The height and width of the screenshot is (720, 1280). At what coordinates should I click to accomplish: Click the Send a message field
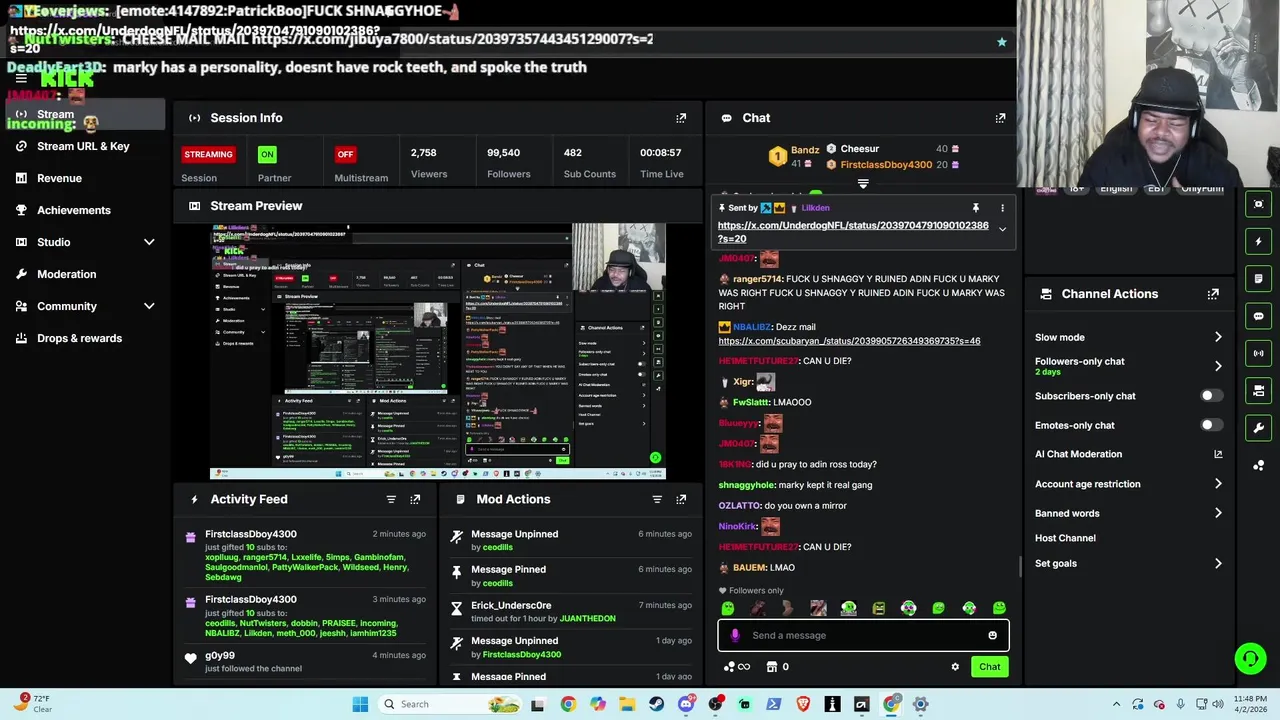(x=863, y=635)
